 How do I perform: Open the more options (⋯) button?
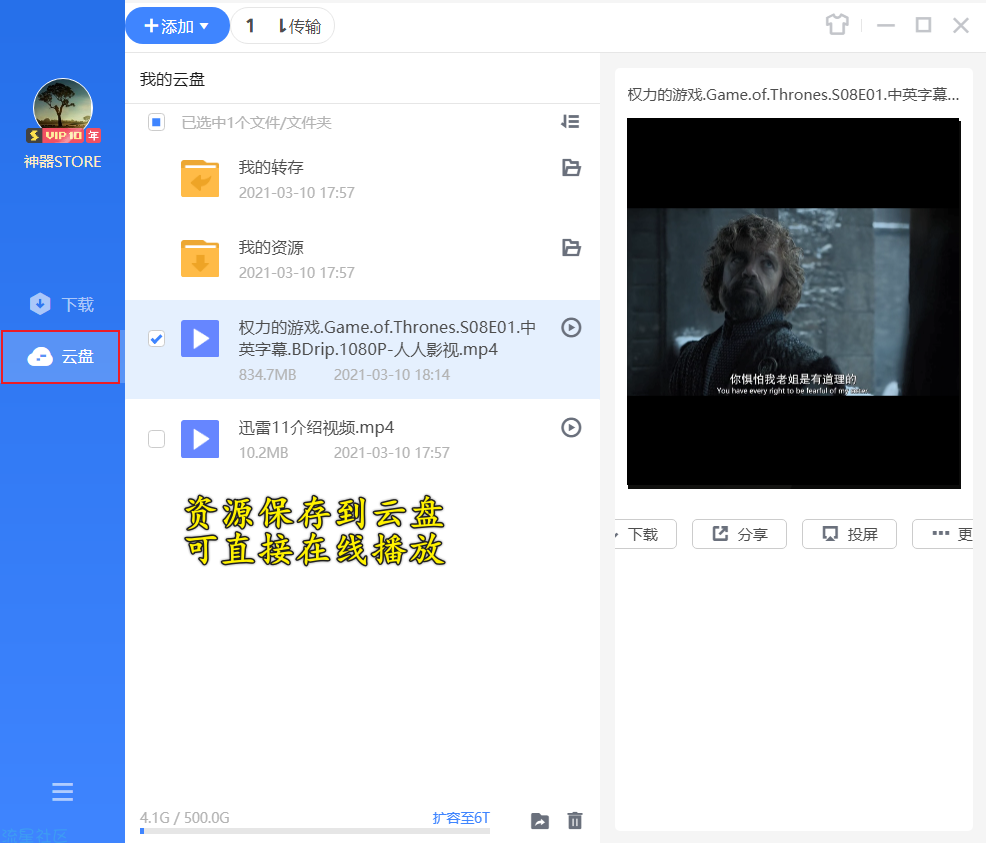tap(943, 534)
